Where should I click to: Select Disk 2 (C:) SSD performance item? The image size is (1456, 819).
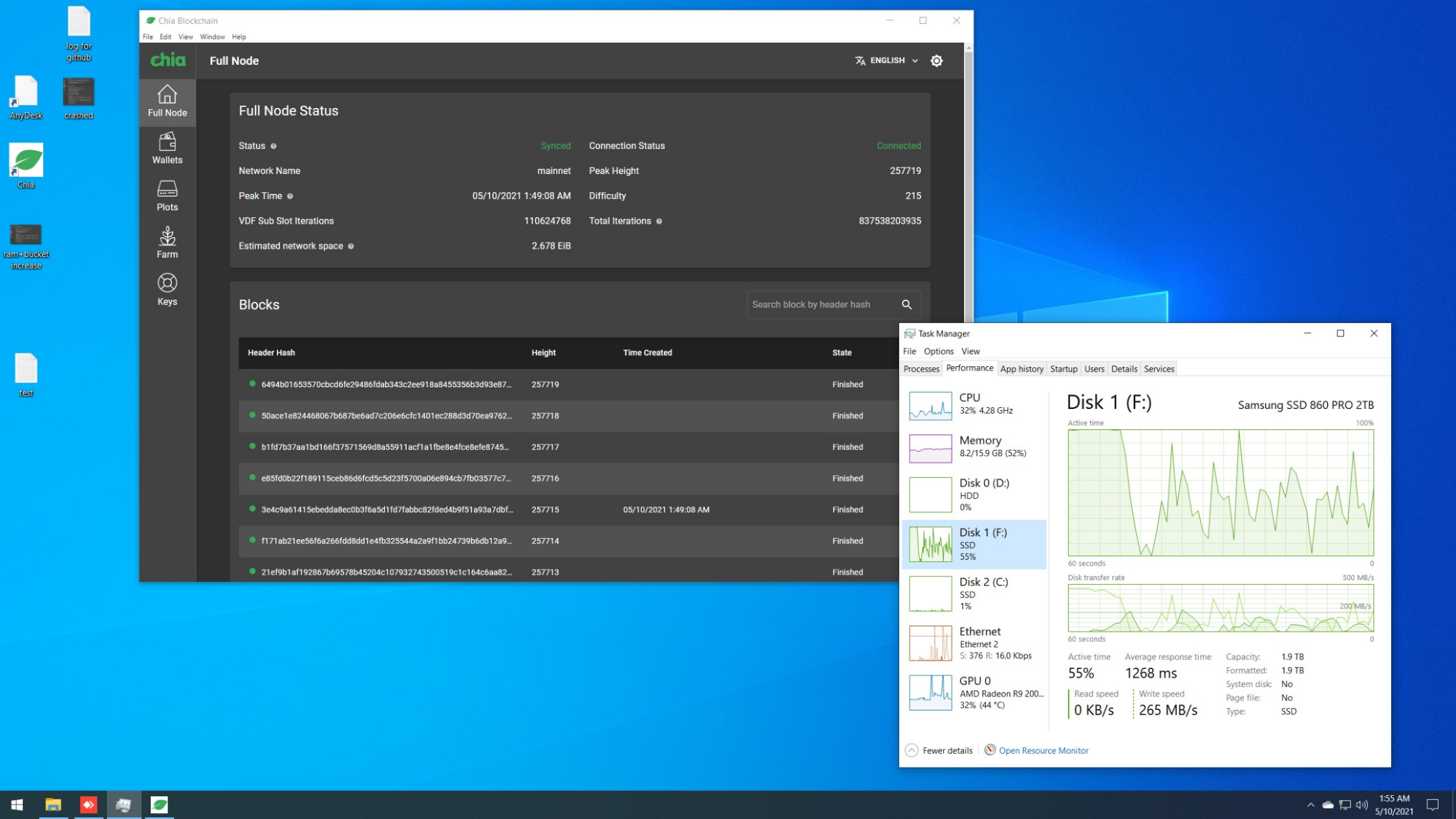975,593
